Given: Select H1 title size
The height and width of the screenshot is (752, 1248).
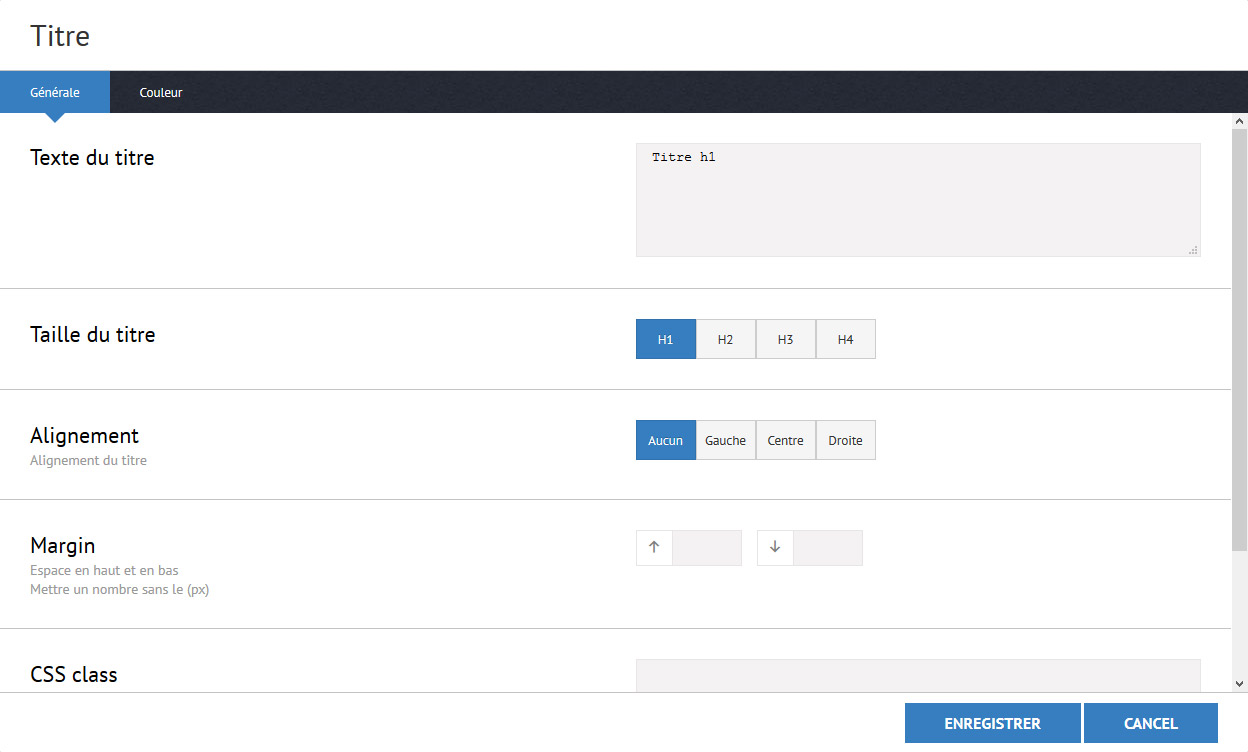Looking at the screenshot, I should point(666,339).
